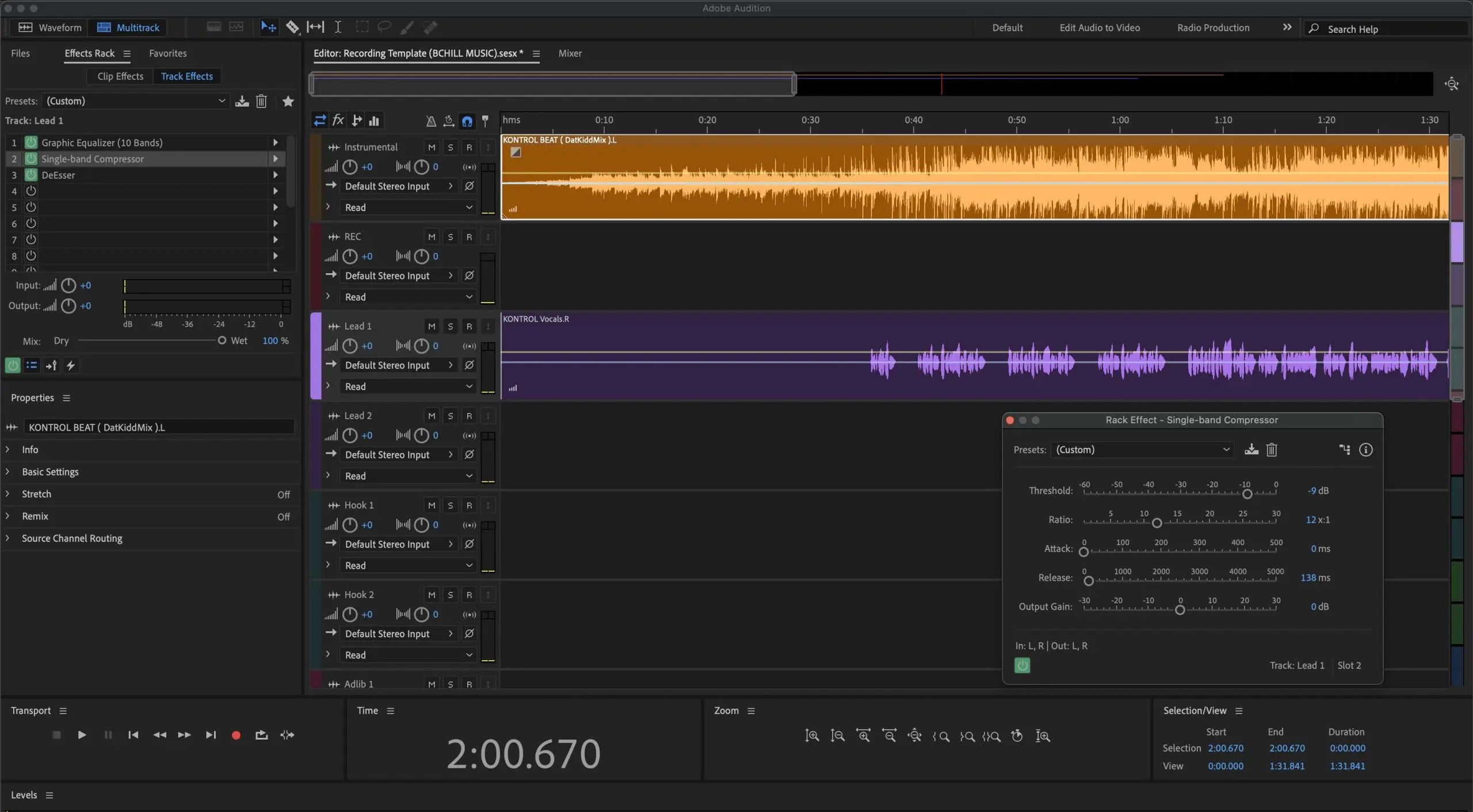Solo the Lead 1 track
This screenshot has height=812, width=1473.
451,327
